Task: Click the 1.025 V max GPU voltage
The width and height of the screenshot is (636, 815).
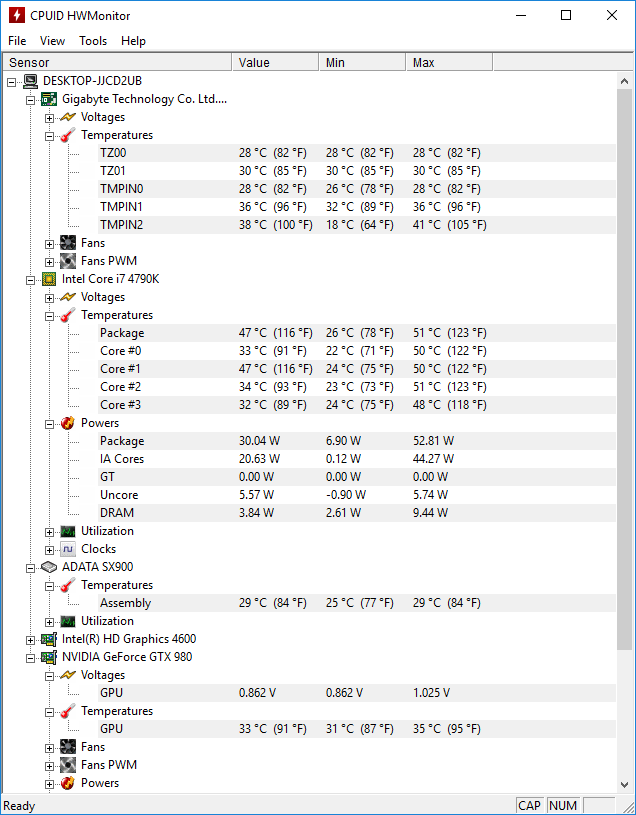Action: click(x=431, y=693)
